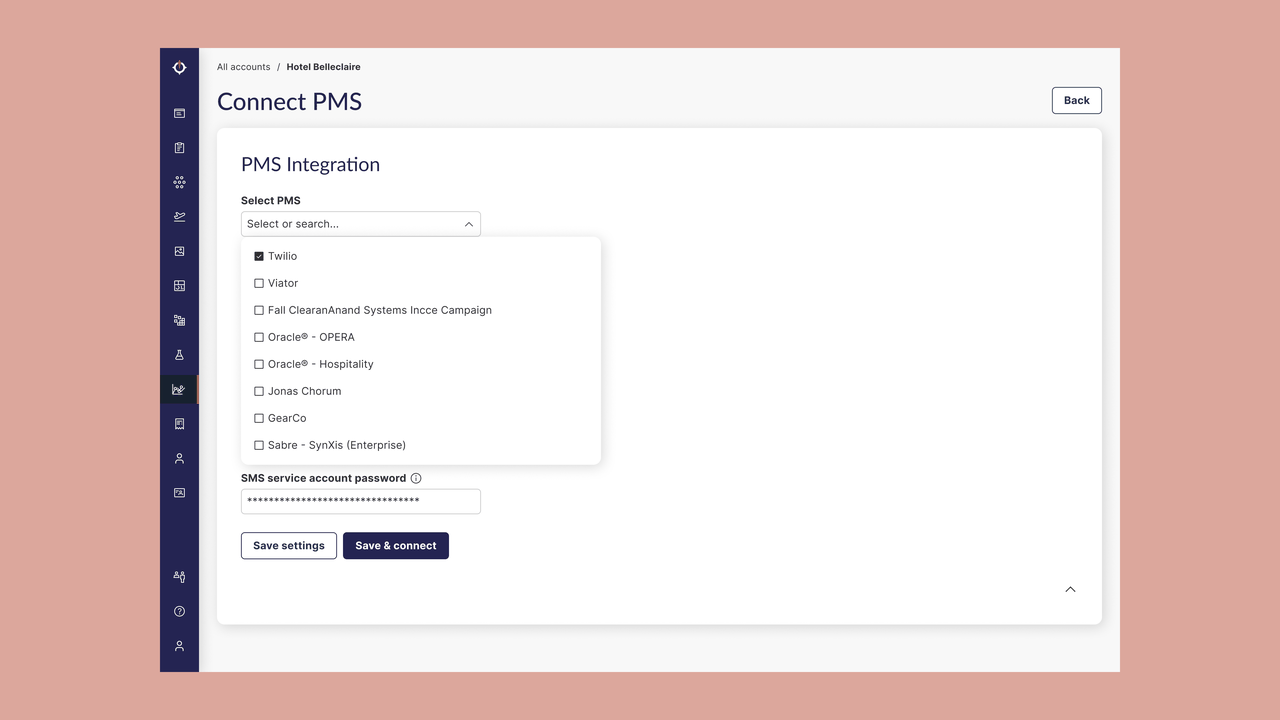Open the two-people team icon in sidebar

pos(179,577)
